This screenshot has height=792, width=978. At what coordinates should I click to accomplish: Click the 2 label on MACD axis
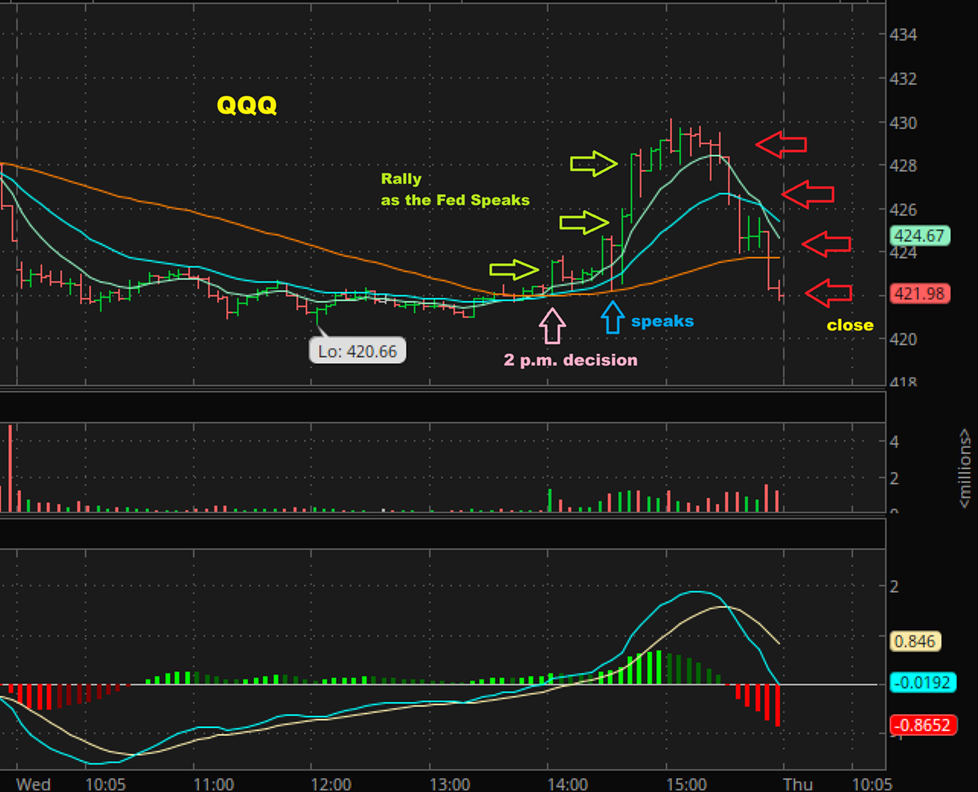pos(894,586)
